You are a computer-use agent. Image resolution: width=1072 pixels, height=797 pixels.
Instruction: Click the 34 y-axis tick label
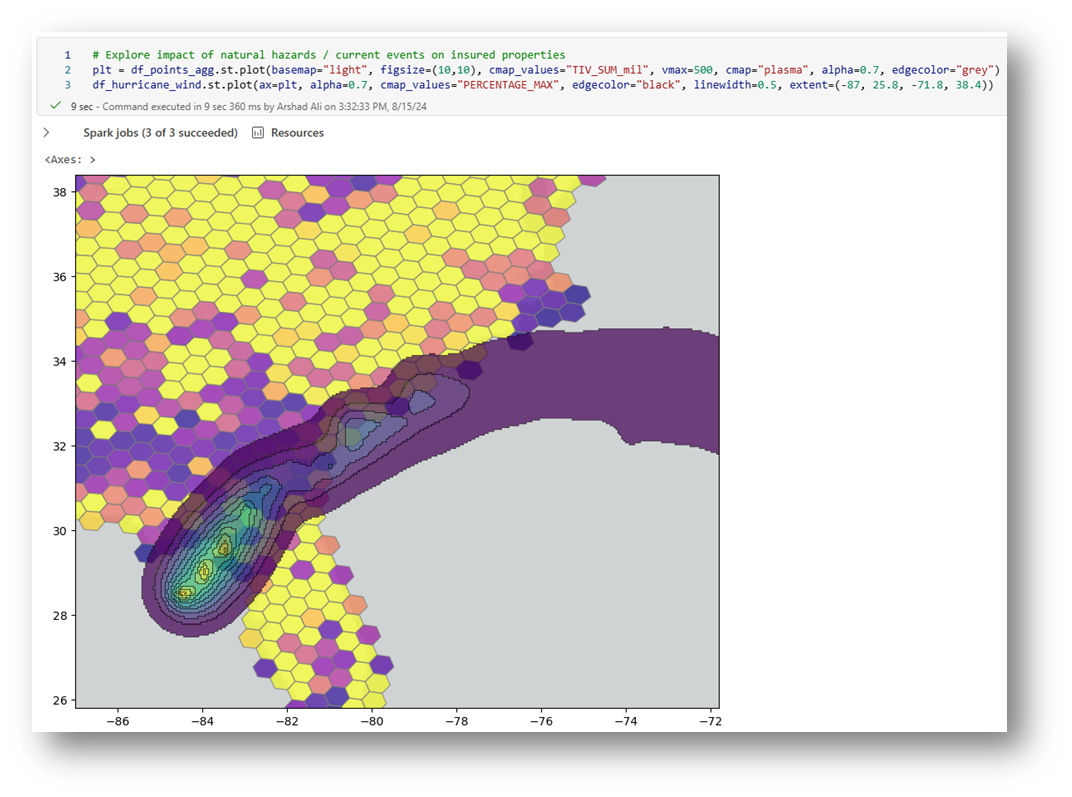coord(60,361)
